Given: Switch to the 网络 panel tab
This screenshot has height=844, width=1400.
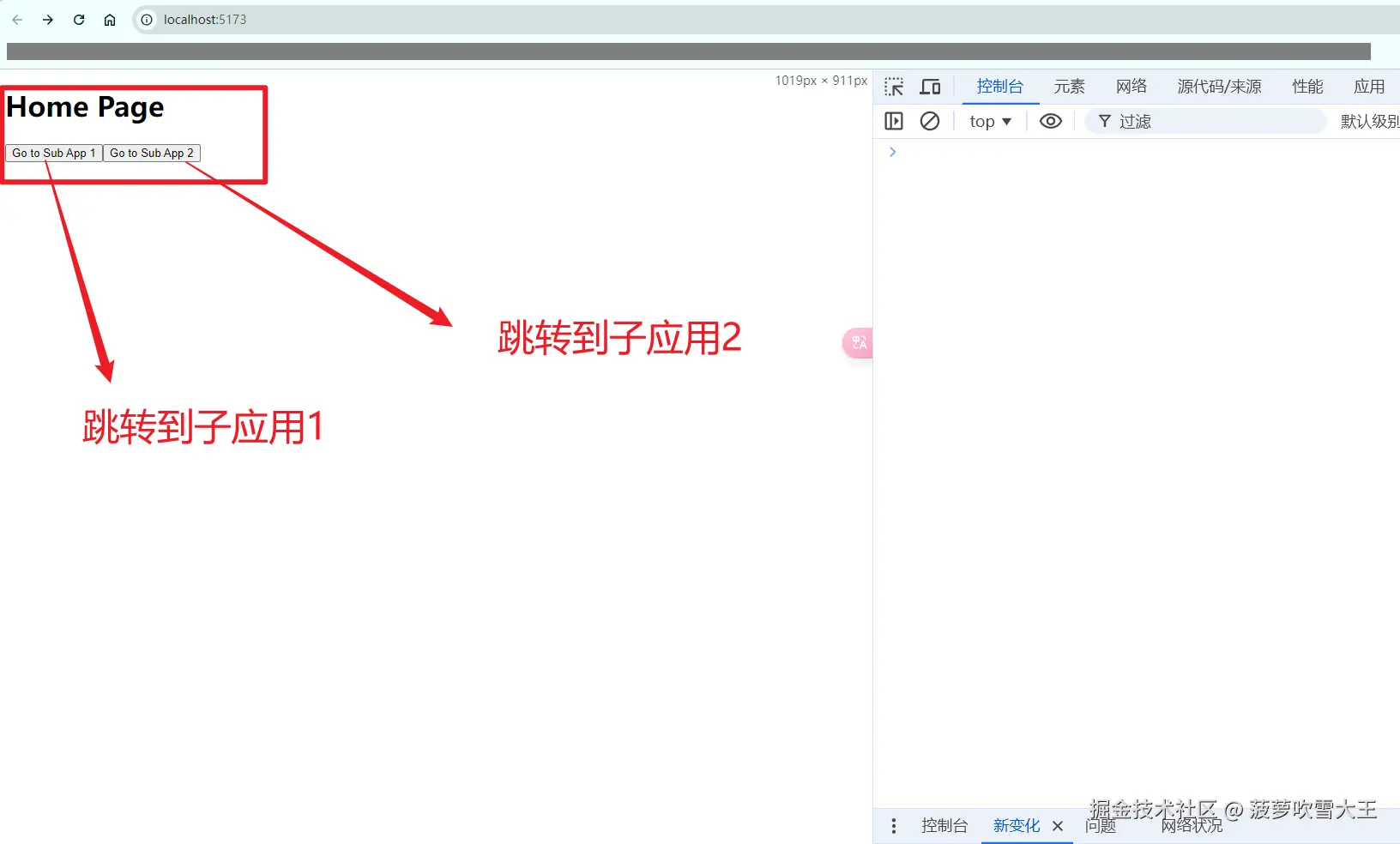Looking at the screenshot, I should click(x=1131, y=86).
